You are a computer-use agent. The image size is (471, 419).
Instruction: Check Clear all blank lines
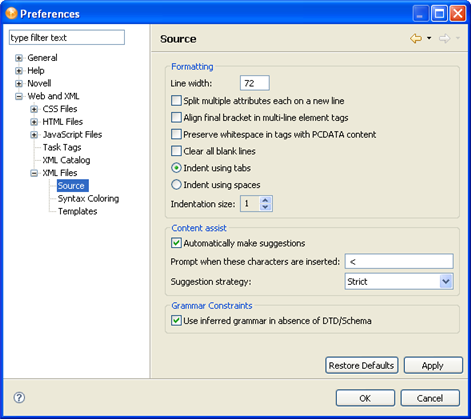coord(176,151)
